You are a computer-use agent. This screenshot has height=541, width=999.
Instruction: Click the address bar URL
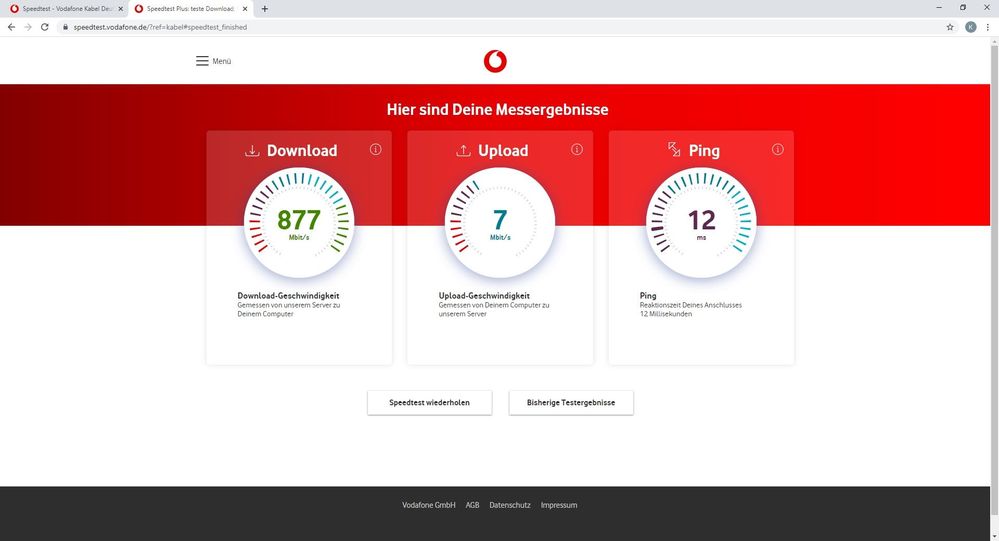[160, 27]
